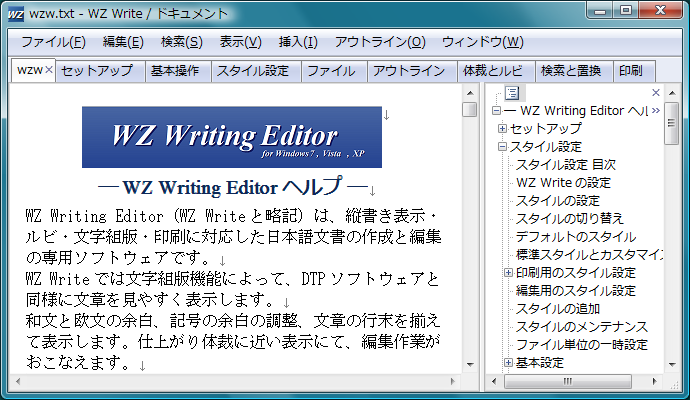Open the 検索(S) menu
Viewport: 690px width, 400px height.
[182, 42]
